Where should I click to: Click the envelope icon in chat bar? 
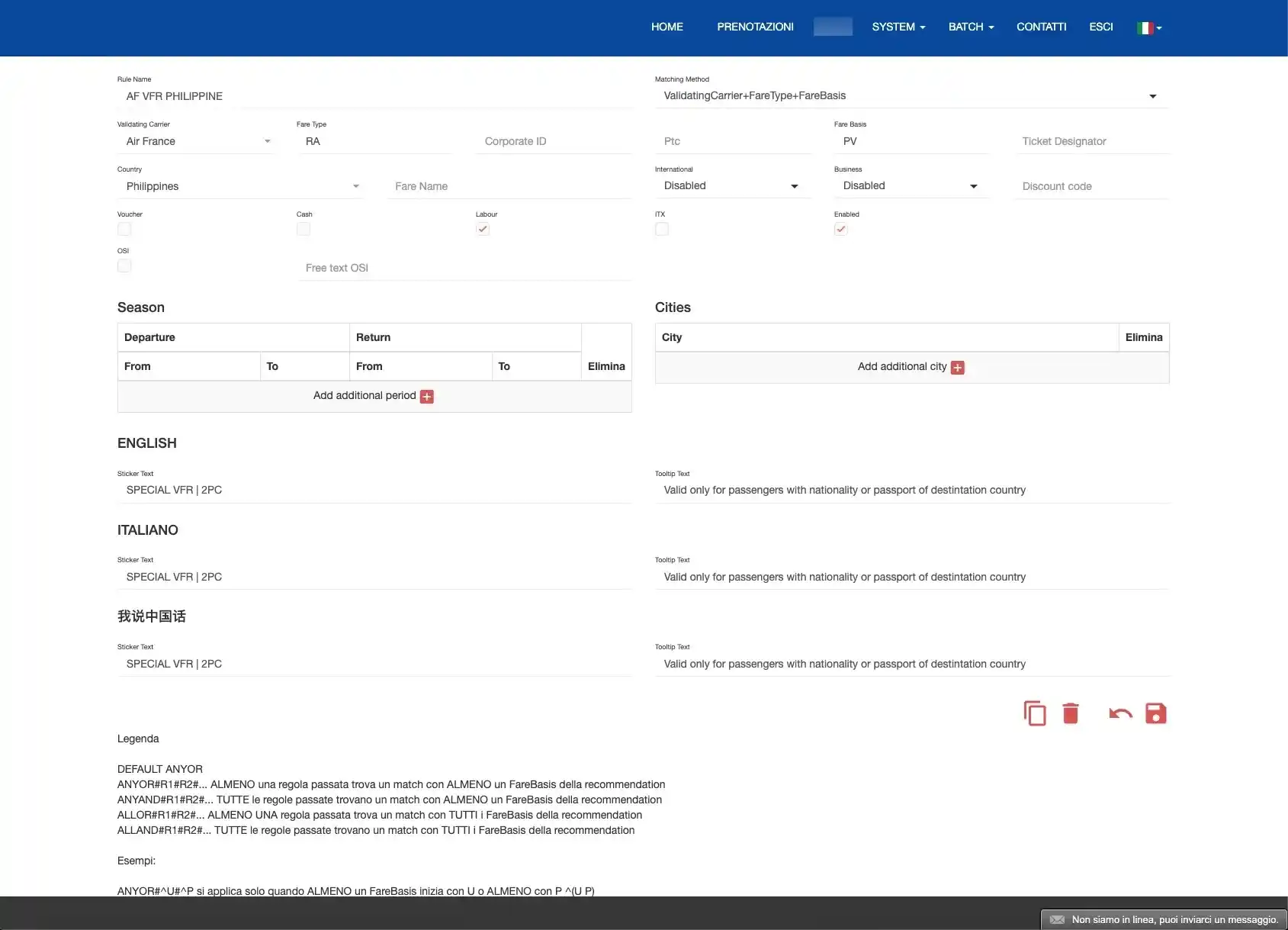(x=1057, y=919)
